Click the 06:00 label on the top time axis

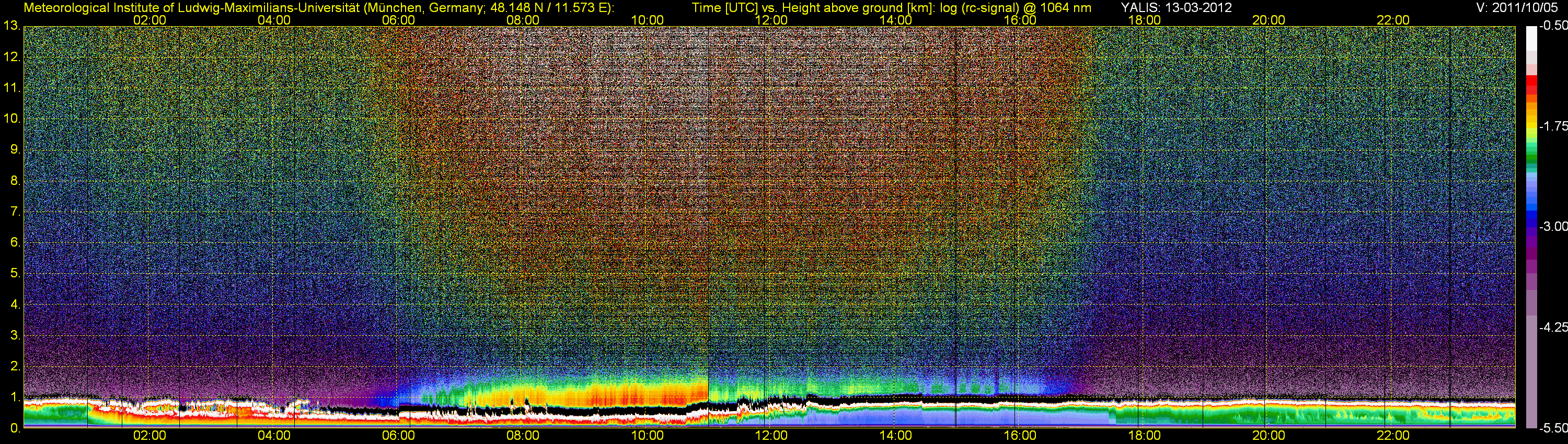point(398,20)
